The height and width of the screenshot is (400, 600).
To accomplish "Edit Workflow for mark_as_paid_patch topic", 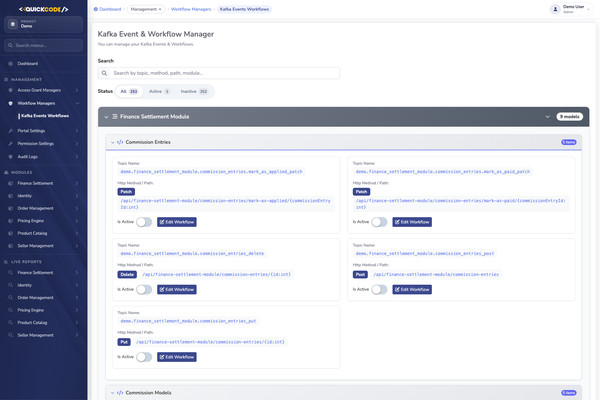I will pyautogui.click(x=412, y=222).
